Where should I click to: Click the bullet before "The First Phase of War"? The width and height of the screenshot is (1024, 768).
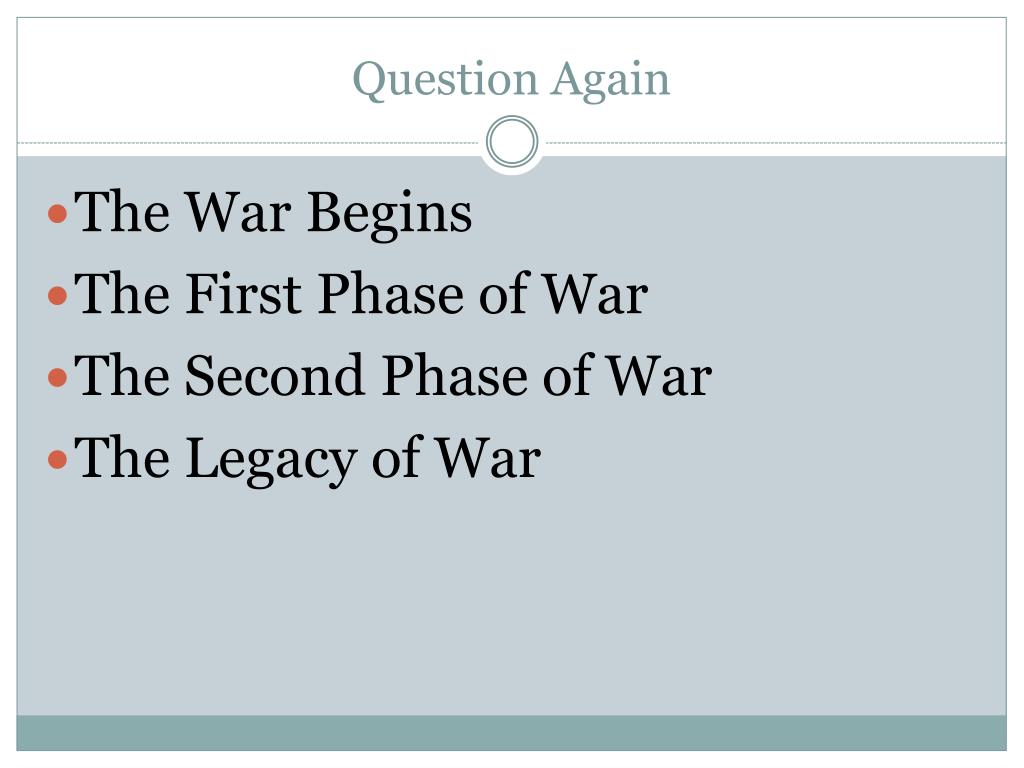coord(58,295)
